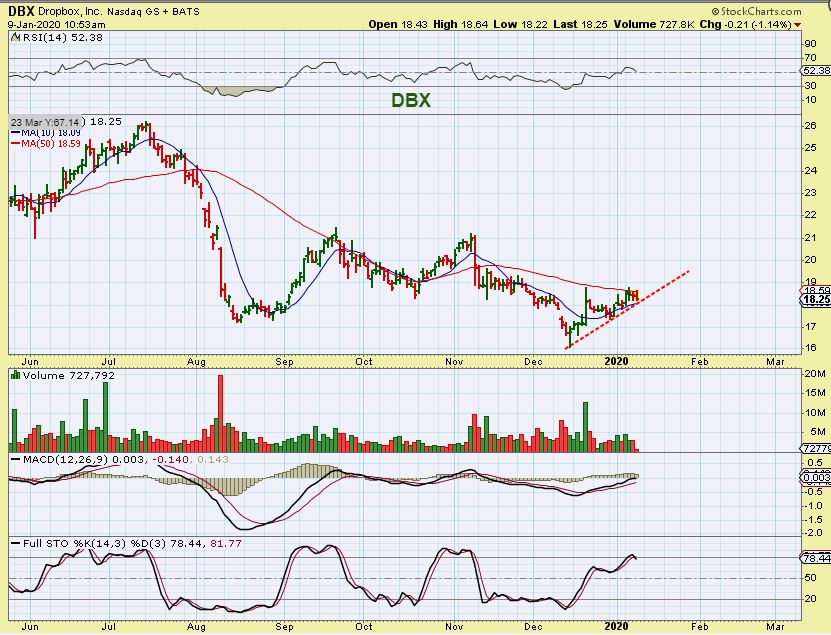Click the DBX ticker symbol in header
The width and height of the screenshot is (831, 635).
[x=21, y=11]
